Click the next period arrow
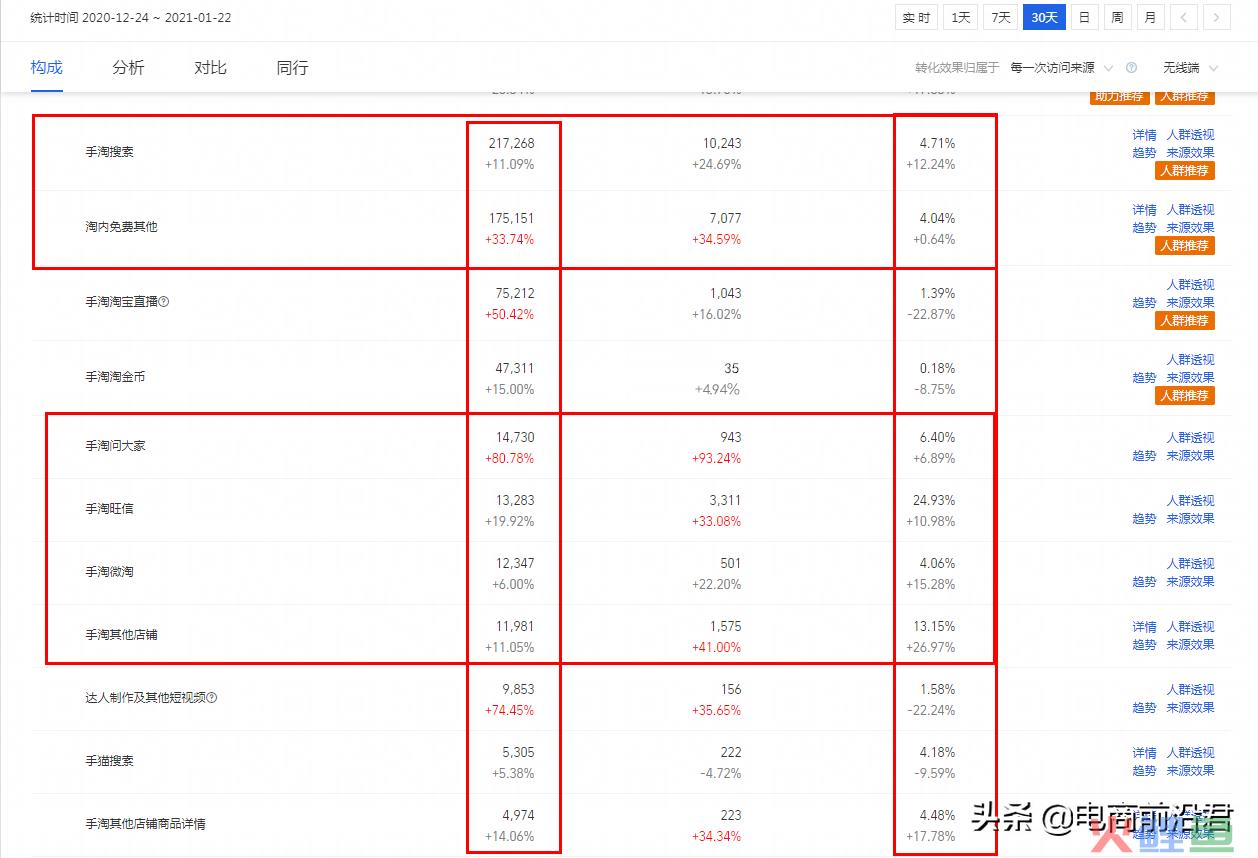The image size is (1258, 858). pos(1216,17)
